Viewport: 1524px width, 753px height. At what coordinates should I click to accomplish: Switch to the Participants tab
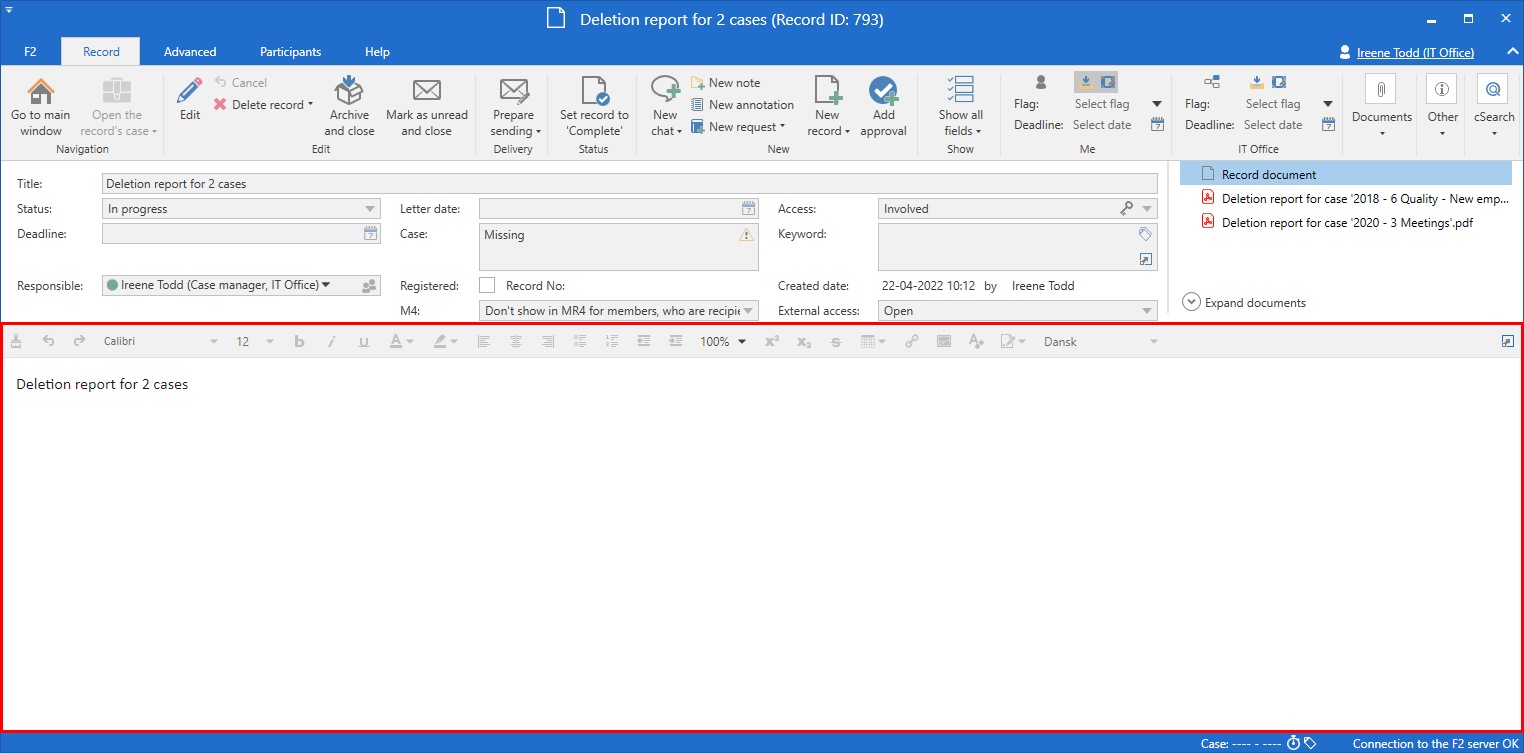click(291, 52)
